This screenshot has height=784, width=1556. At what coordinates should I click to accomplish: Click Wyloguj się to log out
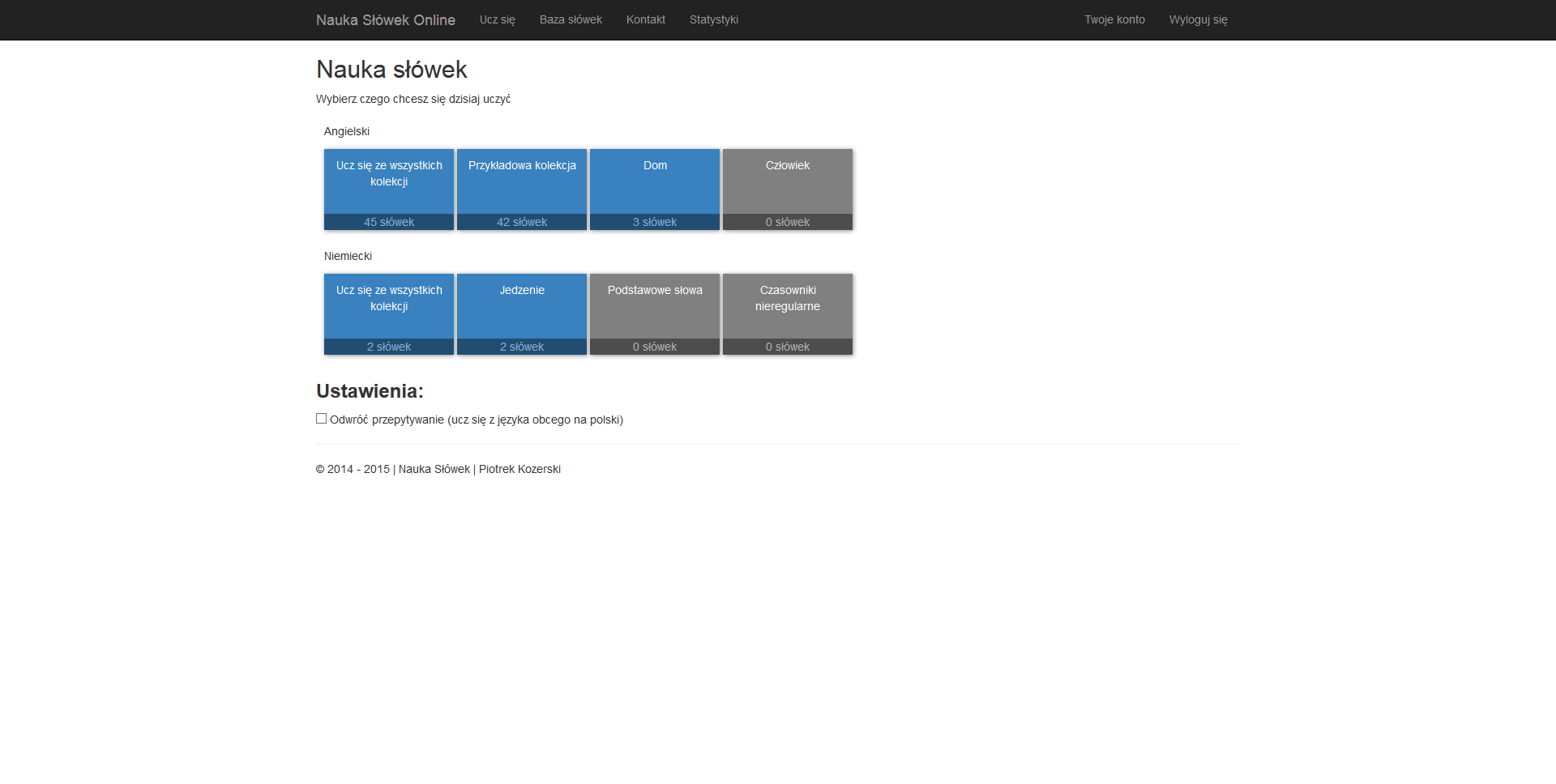point(1198,20)
